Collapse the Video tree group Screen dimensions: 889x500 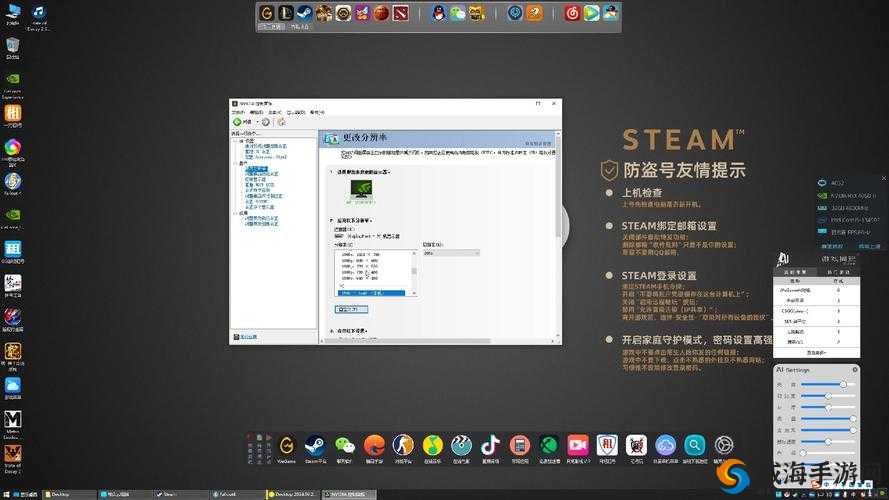(x=236, y=213)
